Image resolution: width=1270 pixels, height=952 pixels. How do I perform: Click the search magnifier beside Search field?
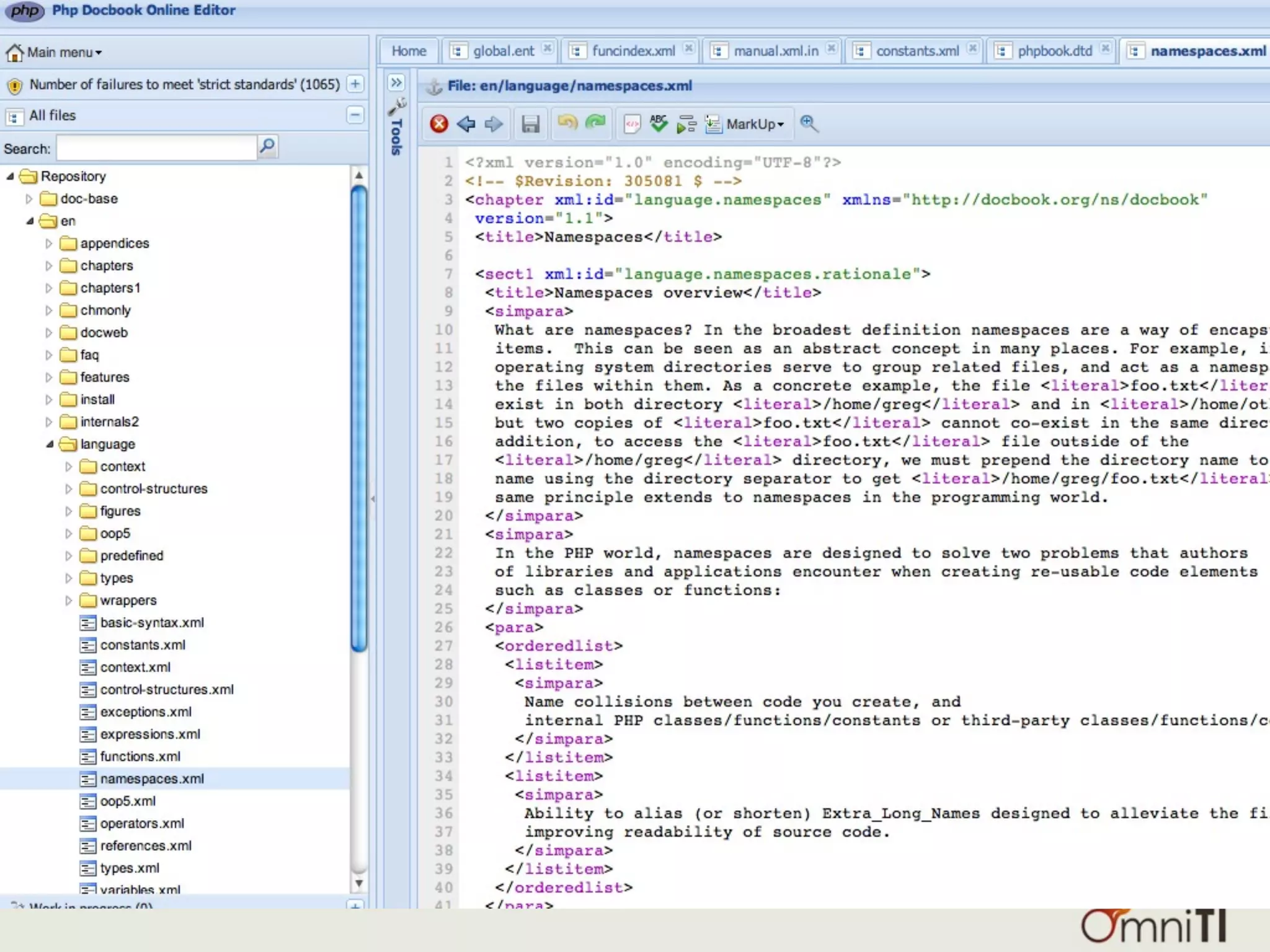click(267, 147)
